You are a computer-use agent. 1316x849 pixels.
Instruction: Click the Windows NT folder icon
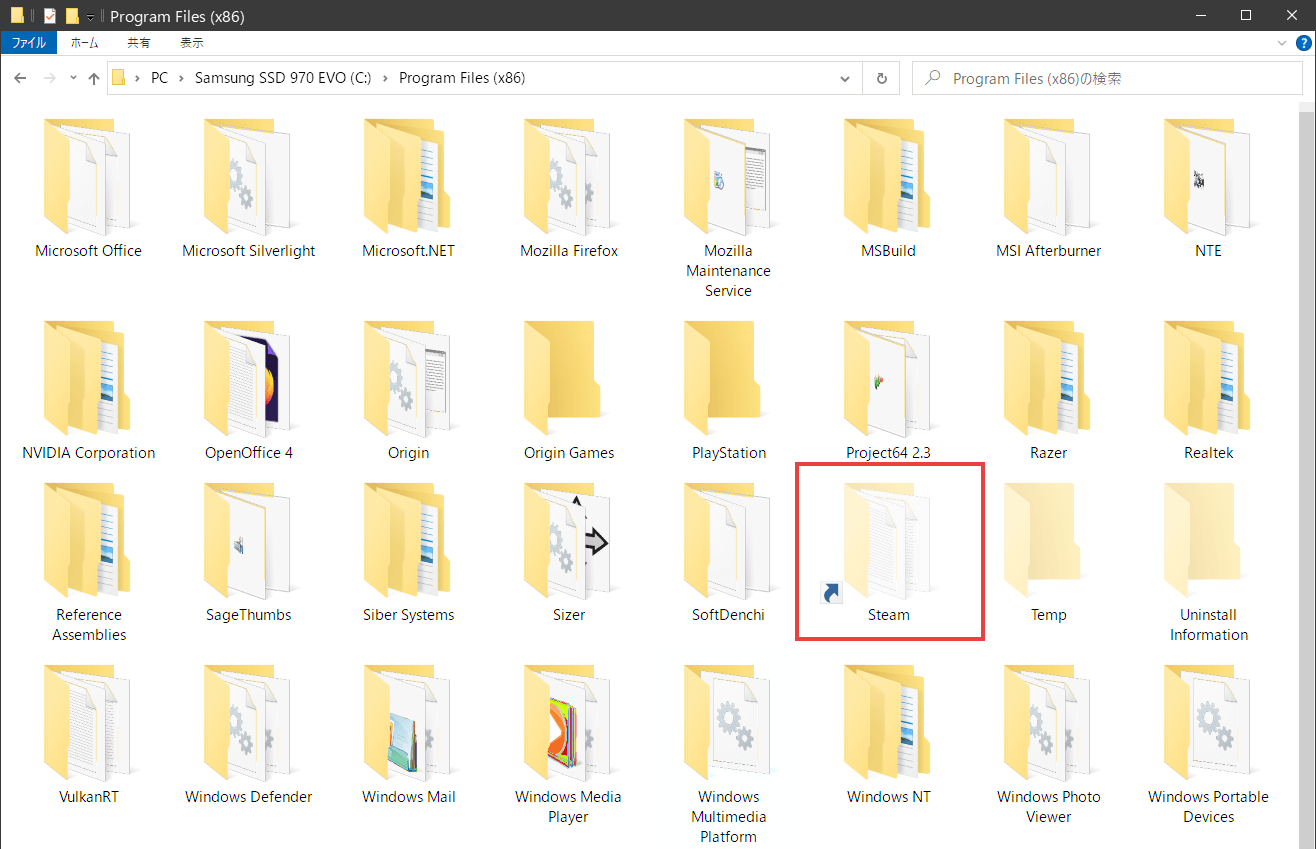point(888,723)
